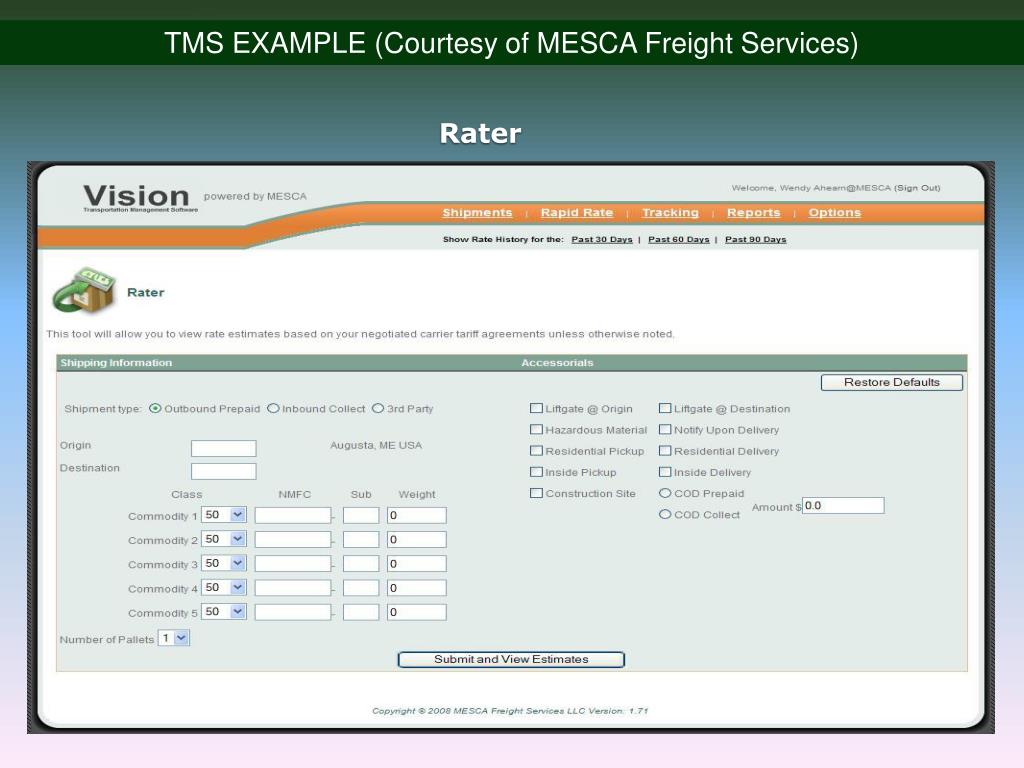Select COD Collect radio button
This screenshot has height=768, width=1024.
tap(665, 515)
